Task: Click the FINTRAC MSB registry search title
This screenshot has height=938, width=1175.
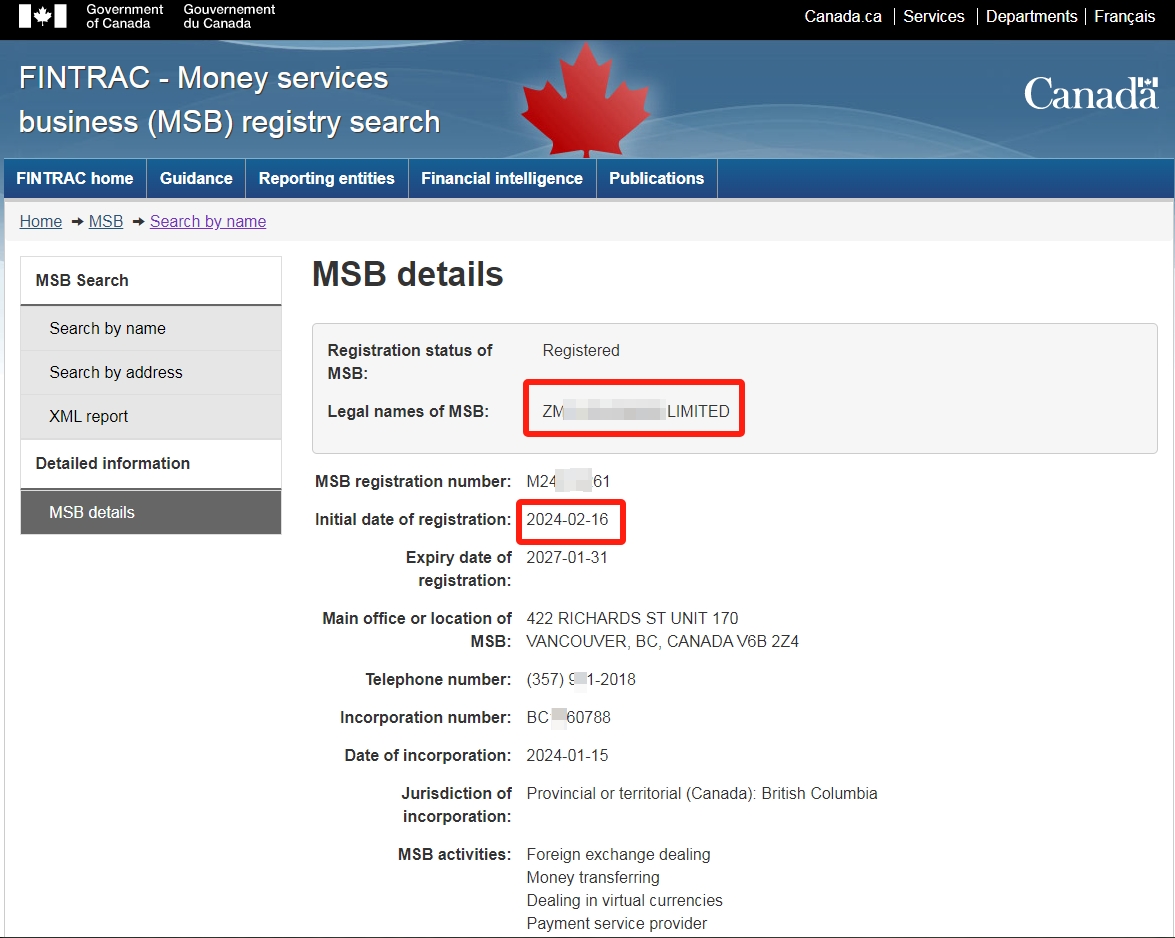Action: click(230, 100)
